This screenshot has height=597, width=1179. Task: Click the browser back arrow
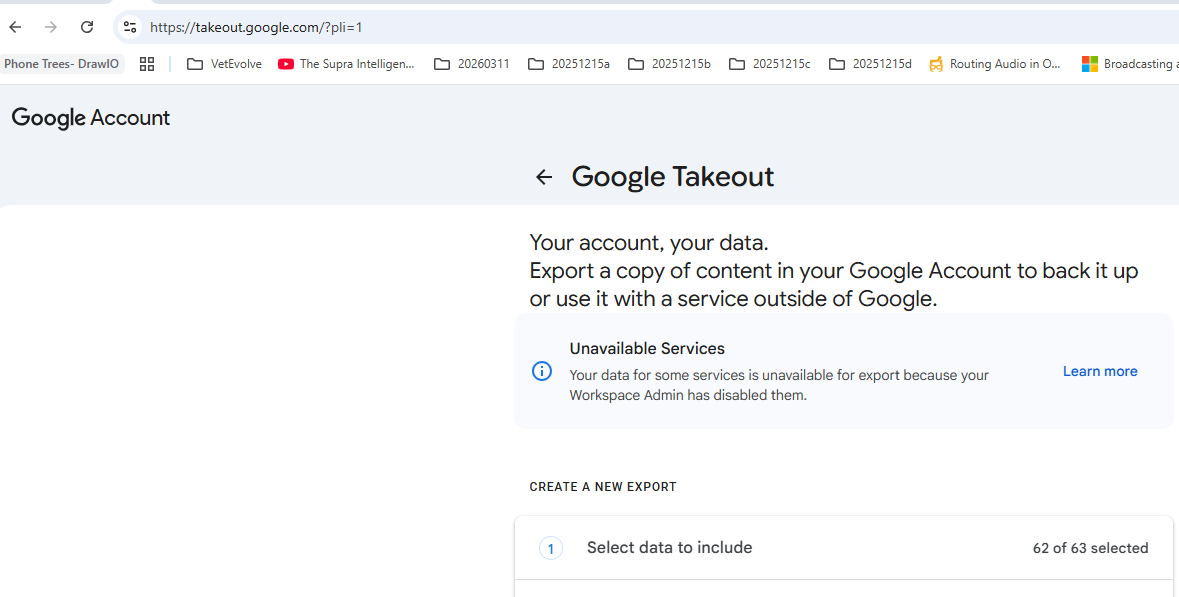pyautogui.click(x=15, y=27)
